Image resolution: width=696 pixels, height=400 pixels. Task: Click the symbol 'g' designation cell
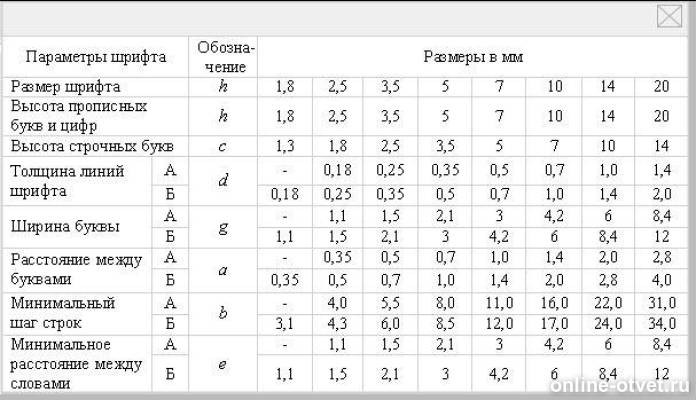(x=224, y=225)
